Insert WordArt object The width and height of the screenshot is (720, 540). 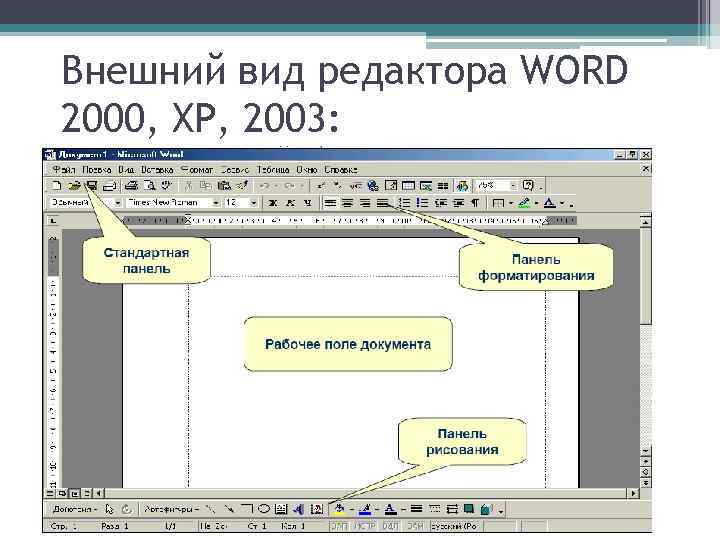[298, 509]
